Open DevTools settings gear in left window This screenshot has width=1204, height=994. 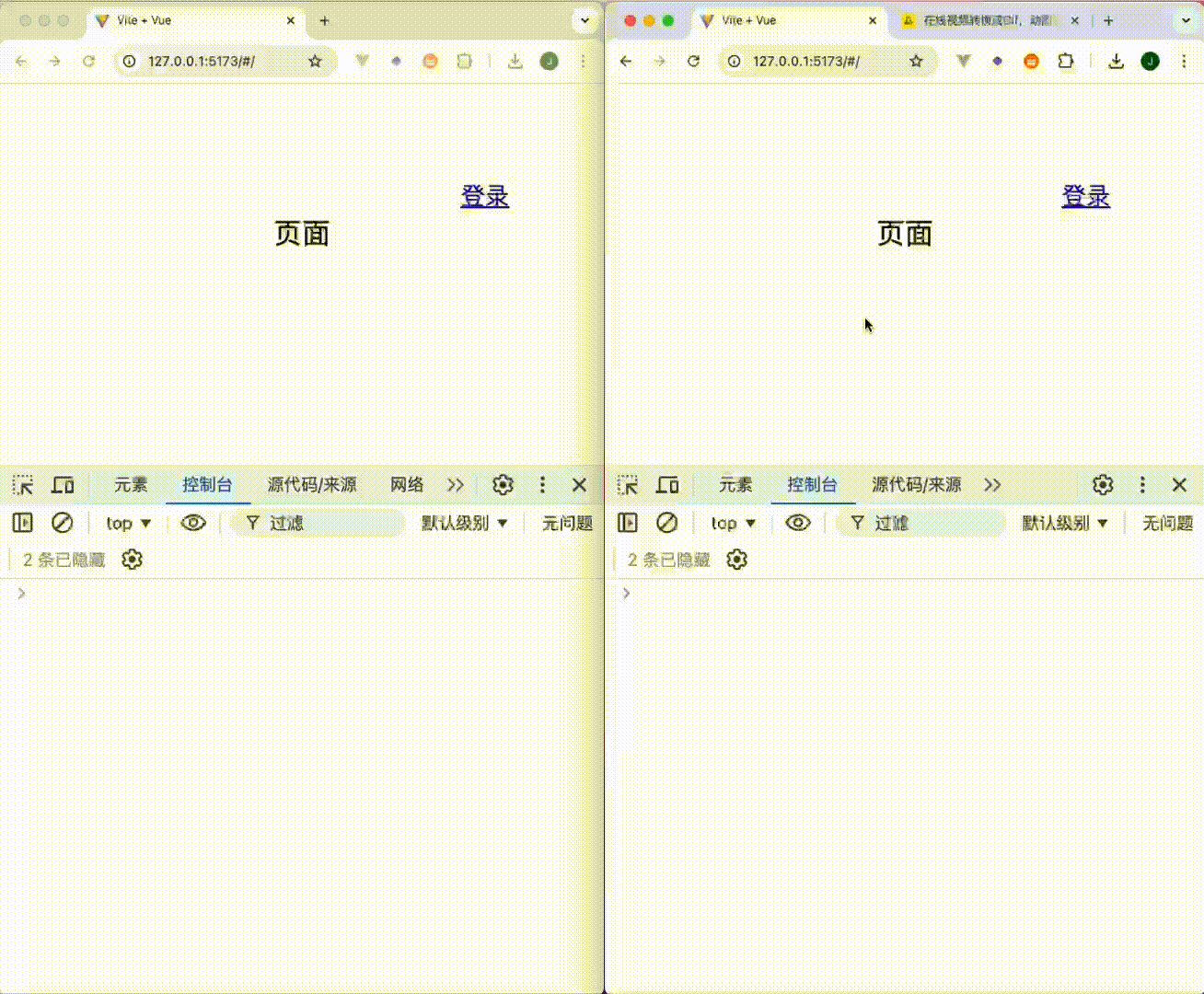tap(503, 485)
